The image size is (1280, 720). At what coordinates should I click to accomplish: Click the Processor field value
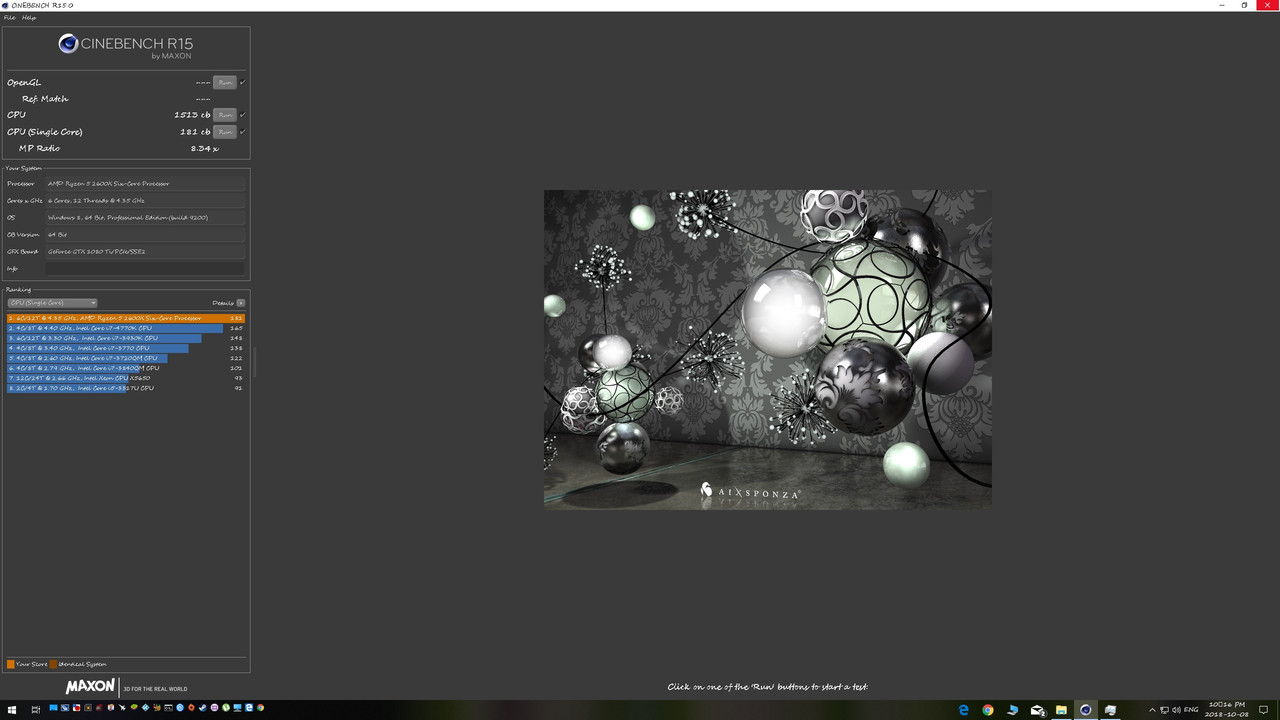click(x=145, y=184)
